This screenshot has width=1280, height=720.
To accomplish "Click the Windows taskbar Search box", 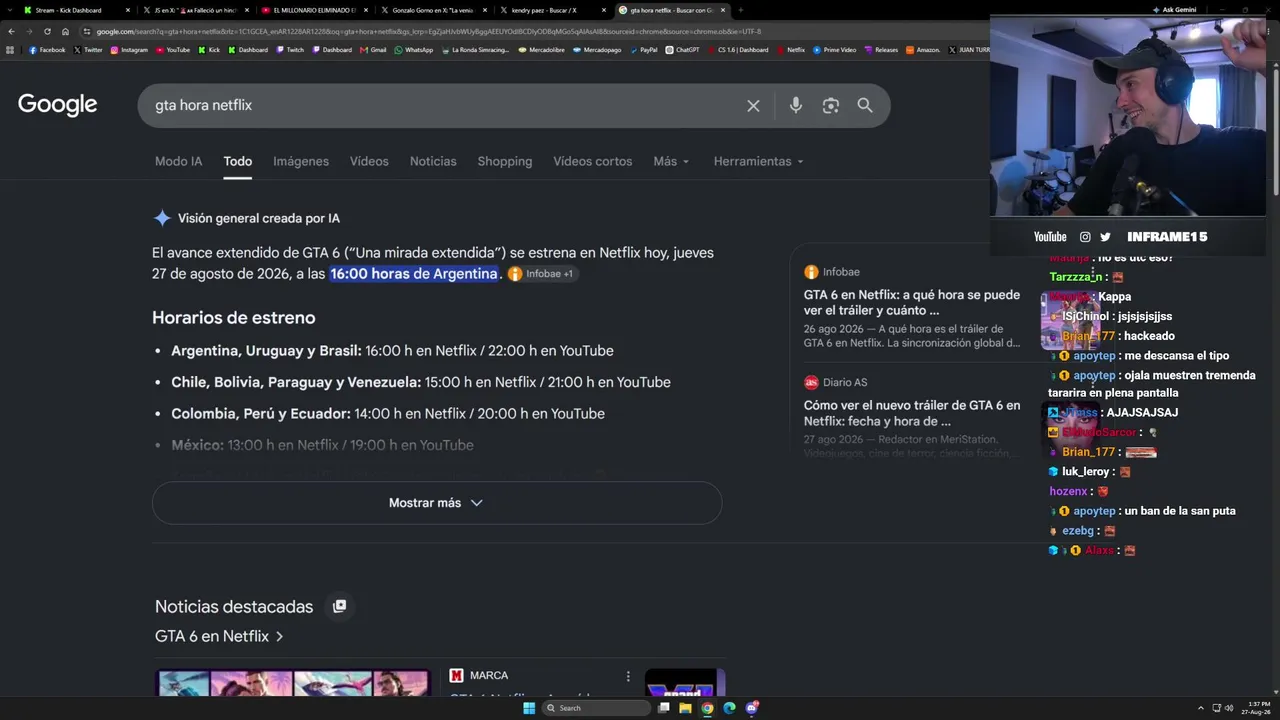I will (x=597, y=708).
